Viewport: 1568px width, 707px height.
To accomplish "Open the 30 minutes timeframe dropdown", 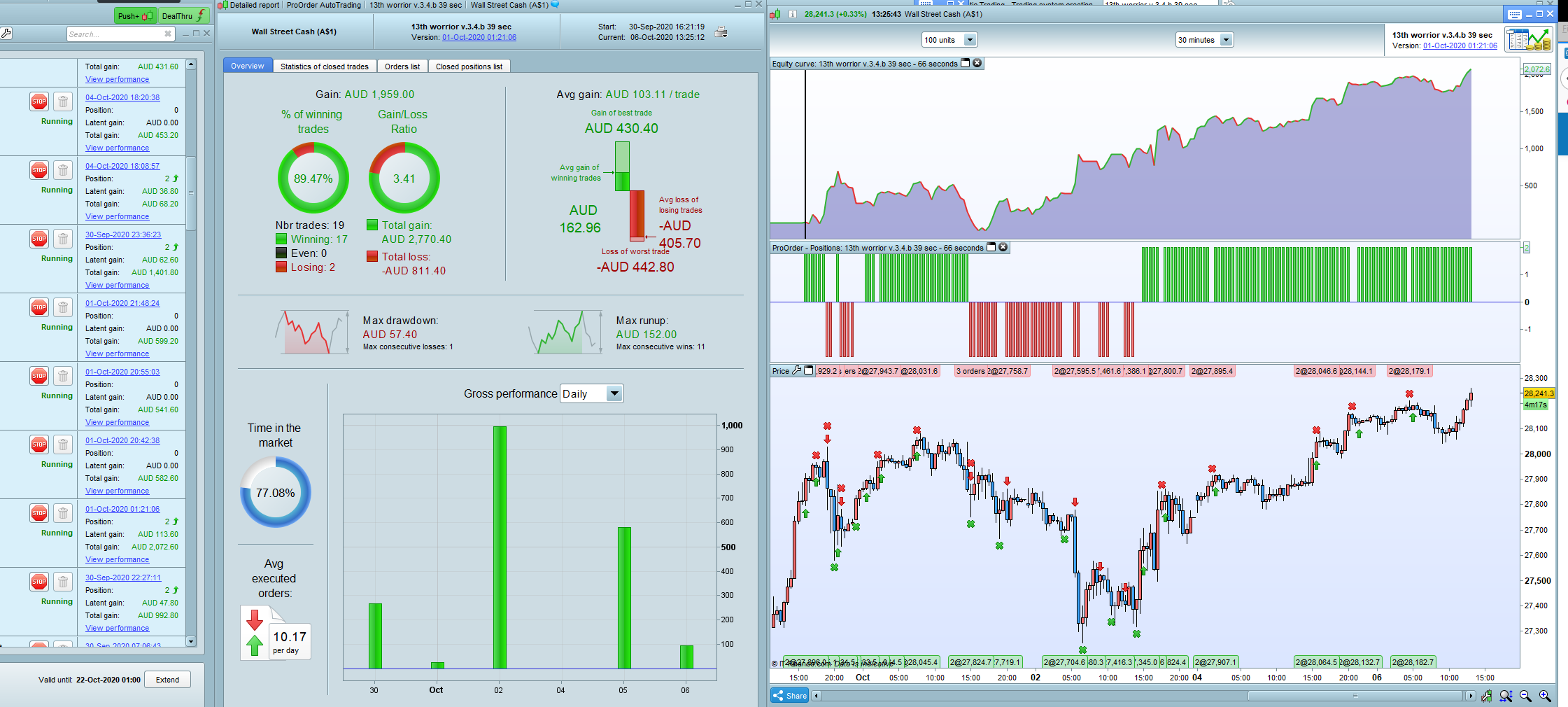I will tap(1204, 40).
